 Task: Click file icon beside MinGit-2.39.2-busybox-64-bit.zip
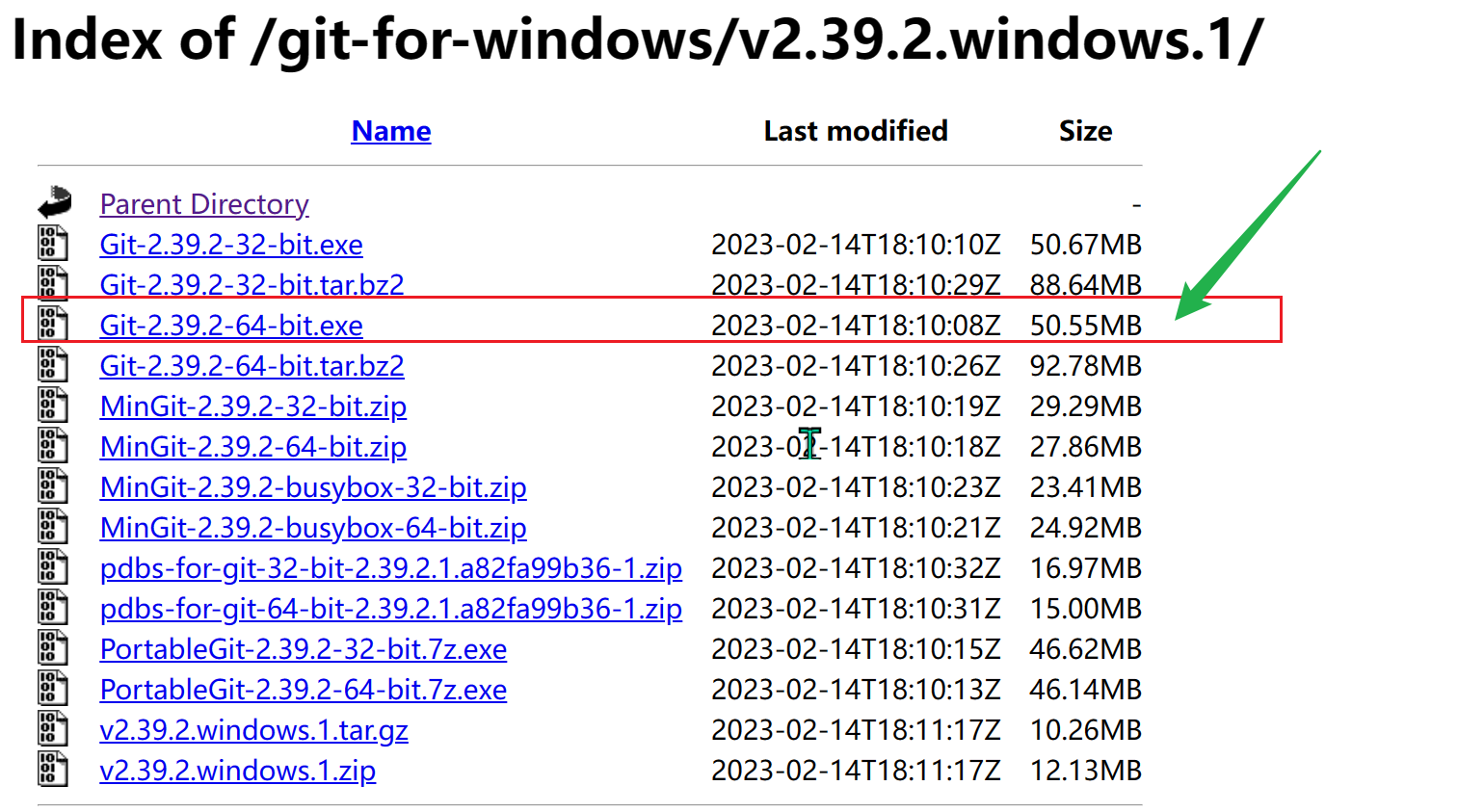53,526
